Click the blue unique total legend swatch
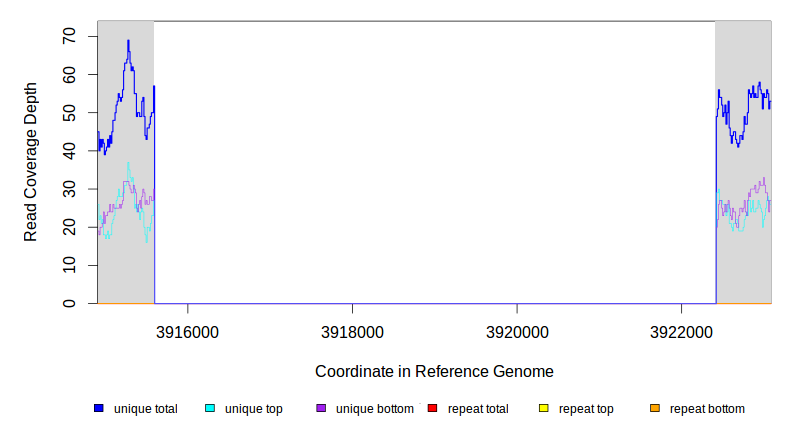The width and height of the screenshot is (792, 432). click(99, 409)
